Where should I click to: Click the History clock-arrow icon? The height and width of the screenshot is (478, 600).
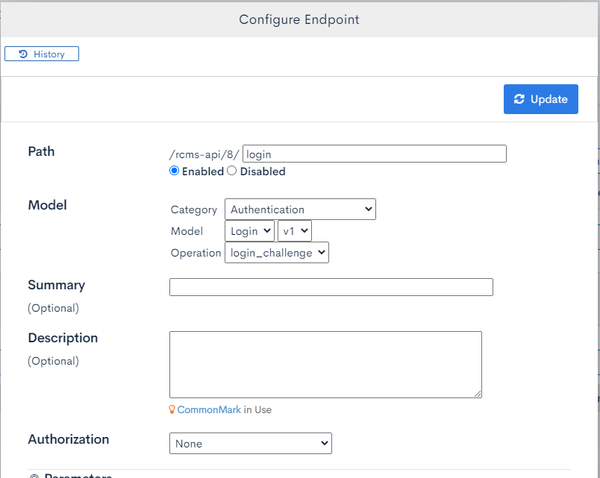point(23,54)
